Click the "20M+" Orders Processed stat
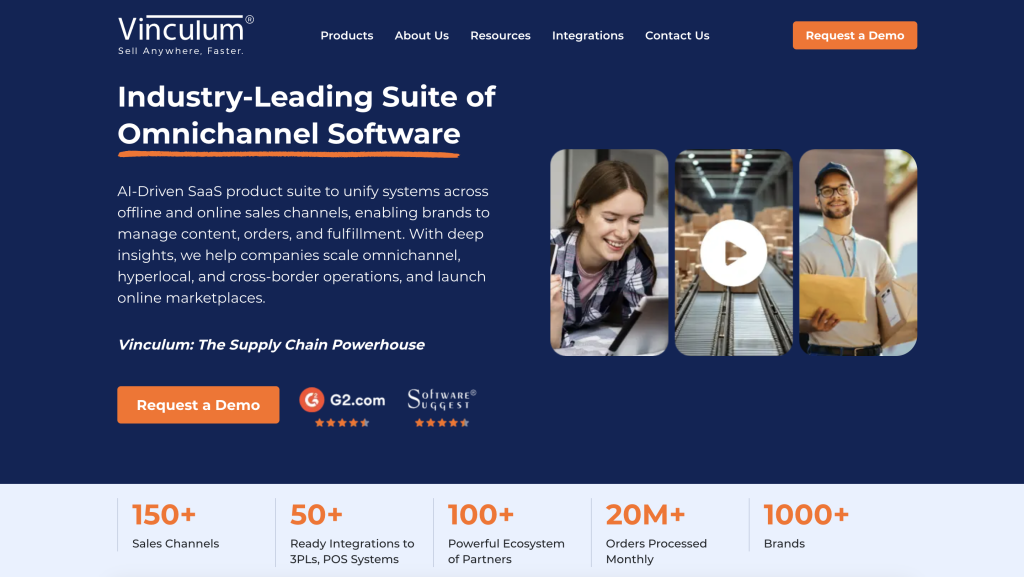 coord(645,514)
